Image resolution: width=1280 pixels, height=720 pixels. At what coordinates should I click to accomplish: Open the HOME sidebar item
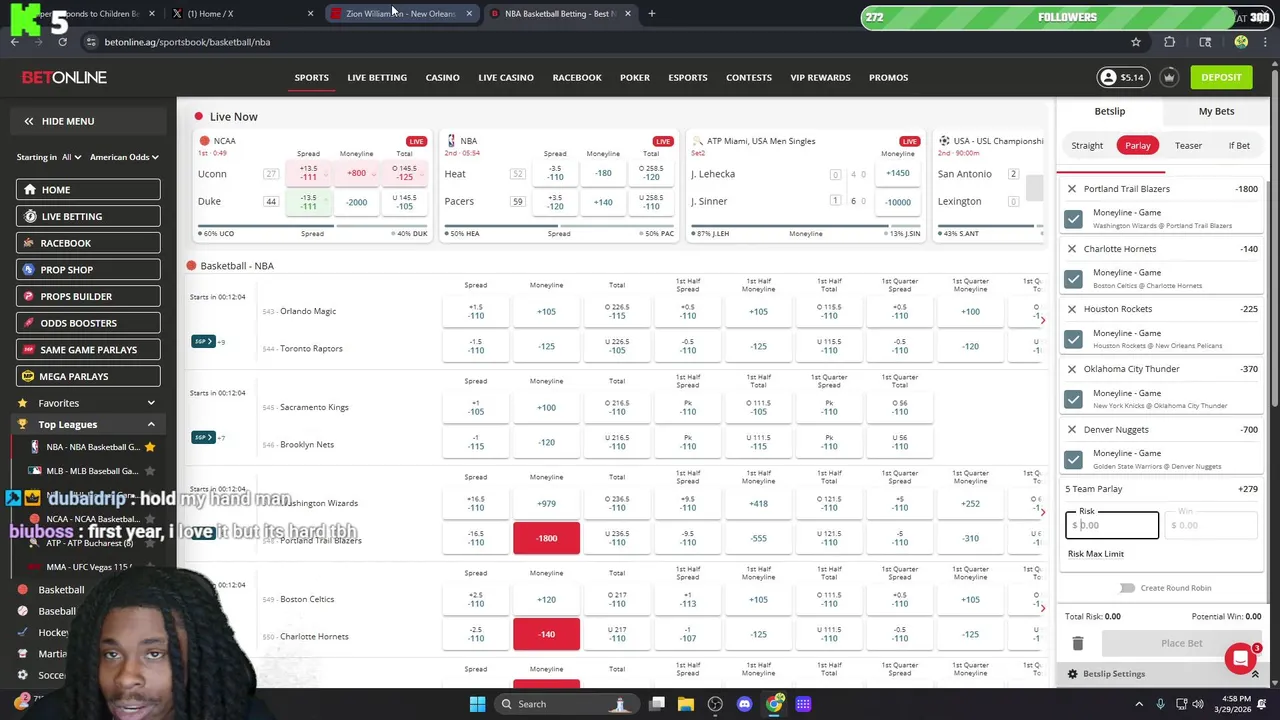pyautogui.click(x=88, y=189)
